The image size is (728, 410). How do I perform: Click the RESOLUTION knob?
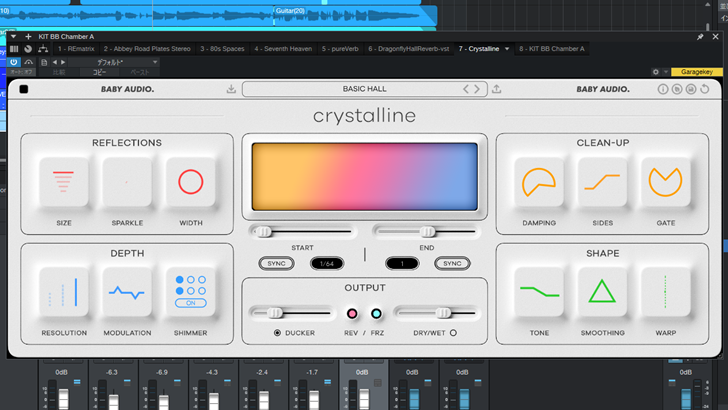point(64,292)
